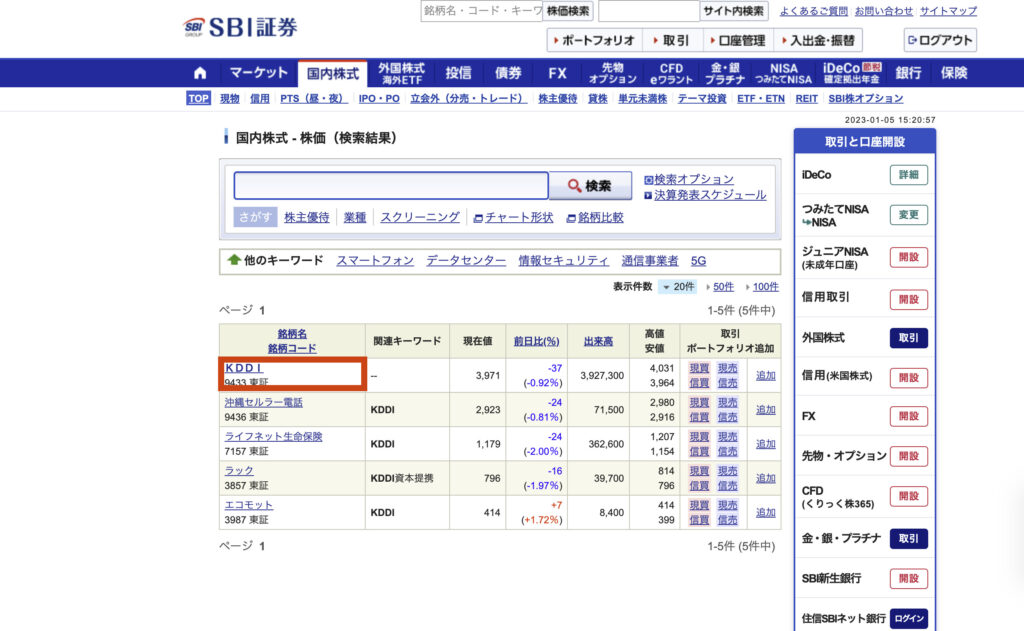
Task: Open エコモット stock link
Action: click(x=249, y=505)
